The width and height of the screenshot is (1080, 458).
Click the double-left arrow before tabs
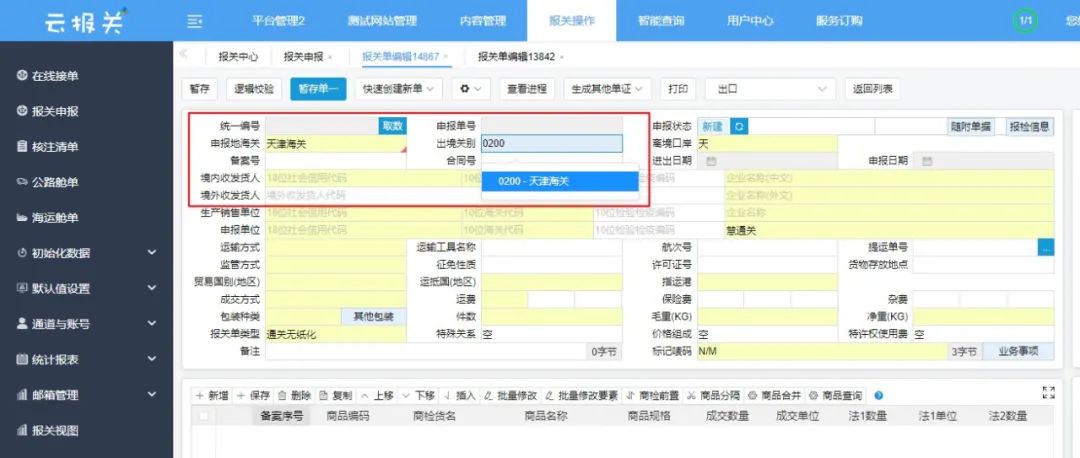183,54
